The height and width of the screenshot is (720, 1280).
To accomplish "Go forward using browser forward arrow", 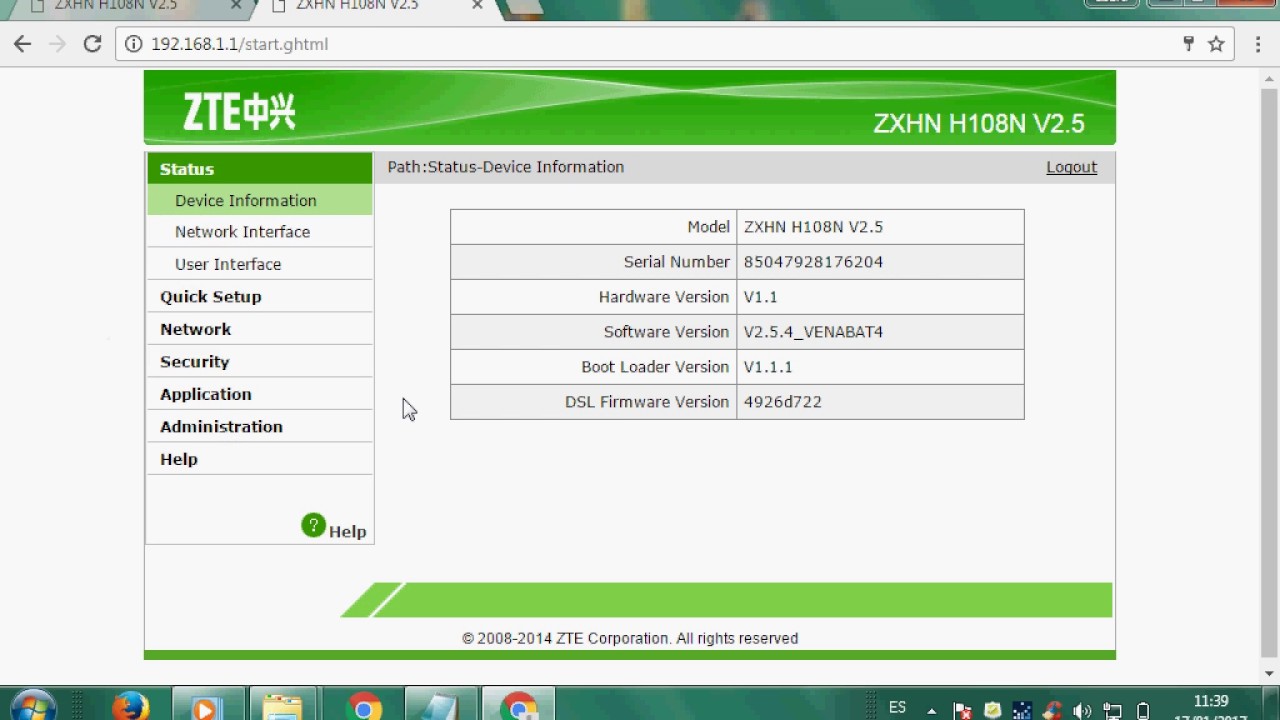I will click(57, 44).
